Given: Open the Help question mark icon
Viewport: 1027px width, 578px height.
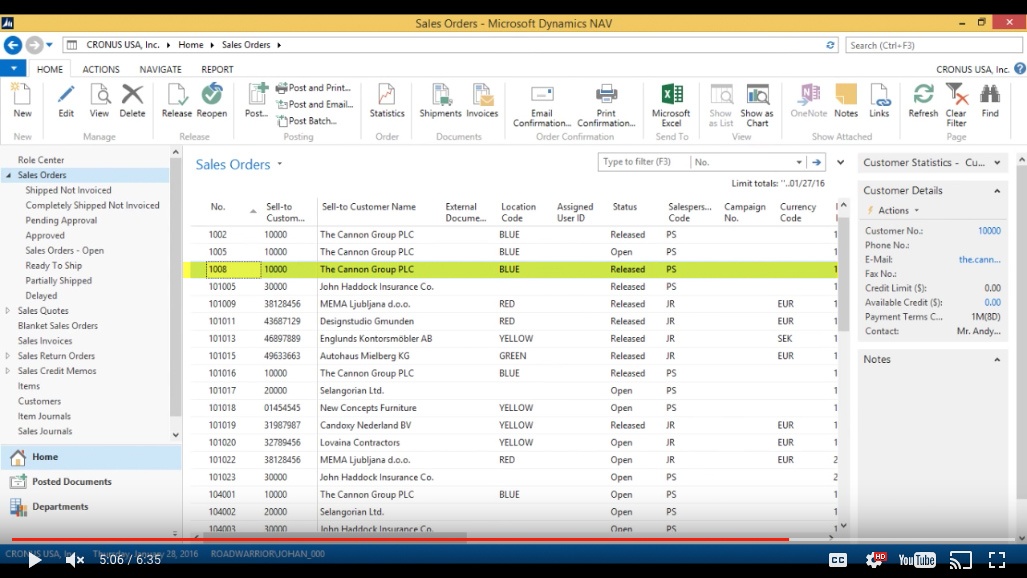Looking at the screenshot, I should pyautogui.click(x=1020, y=69).
